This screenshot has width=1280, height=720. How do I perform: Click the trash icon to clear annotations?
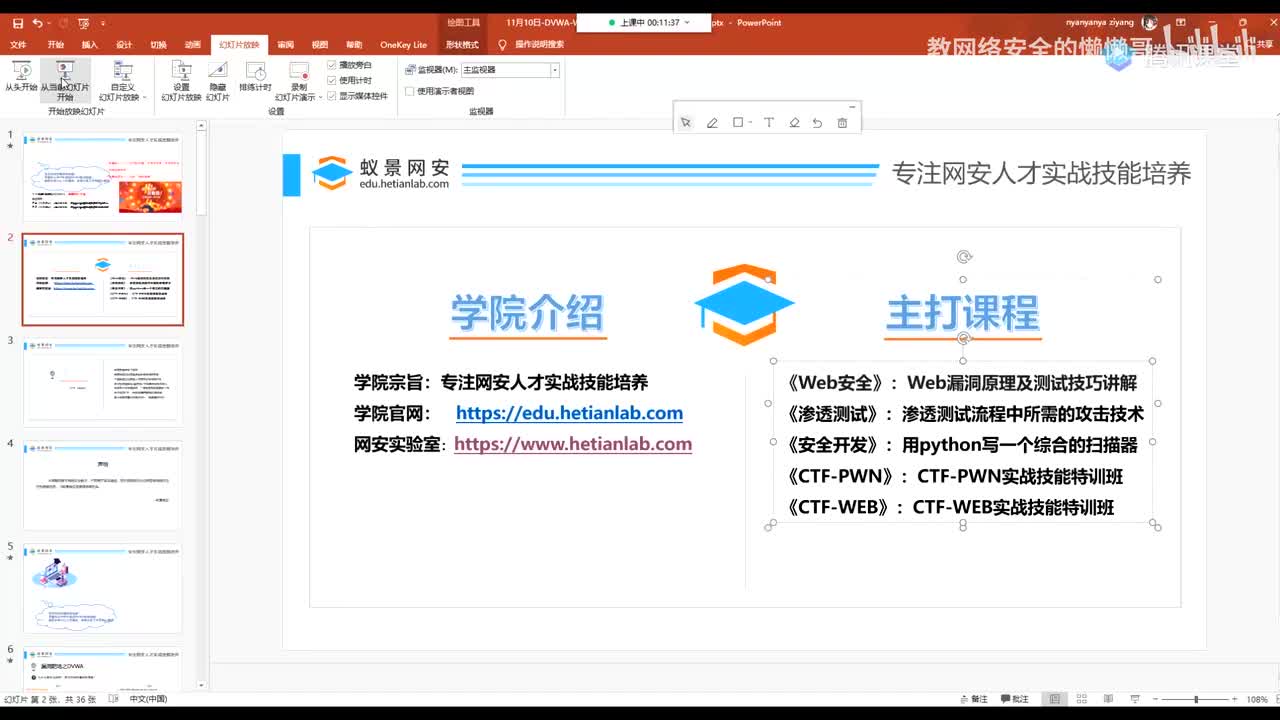pos(842,123)
